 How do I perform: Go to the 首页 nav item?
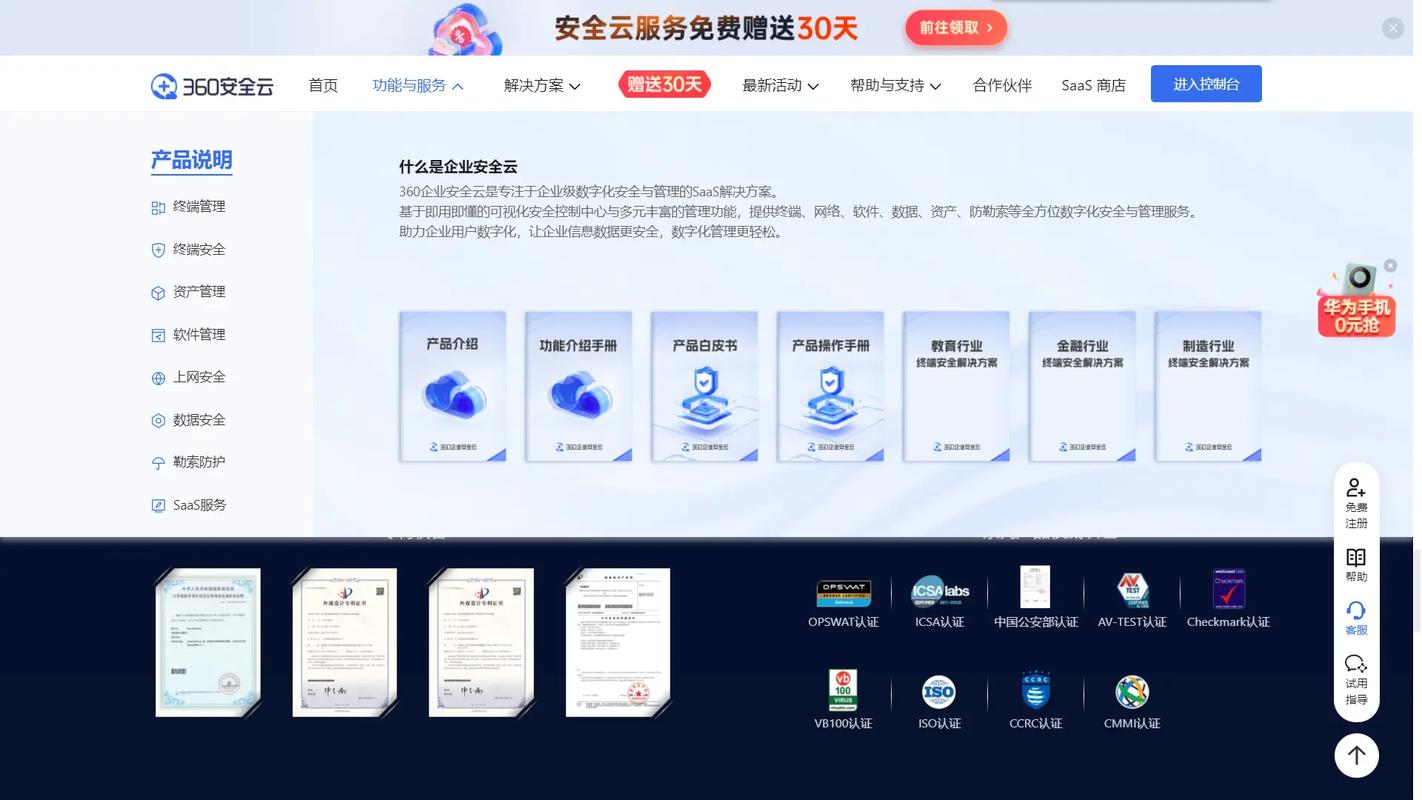(x=323, y=86)
